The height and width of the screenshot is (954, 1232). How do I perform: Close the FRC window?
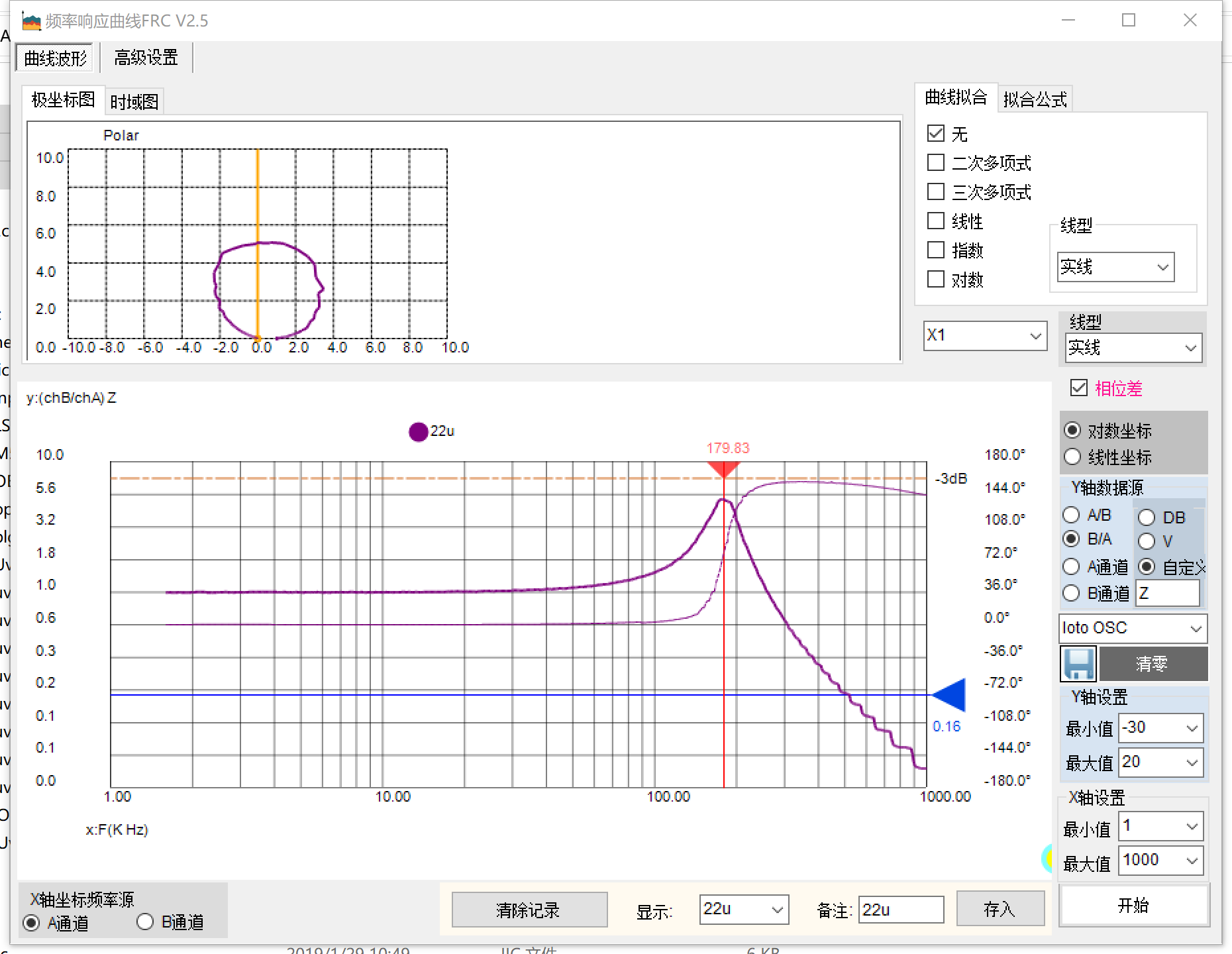[x=1190, y=21]
